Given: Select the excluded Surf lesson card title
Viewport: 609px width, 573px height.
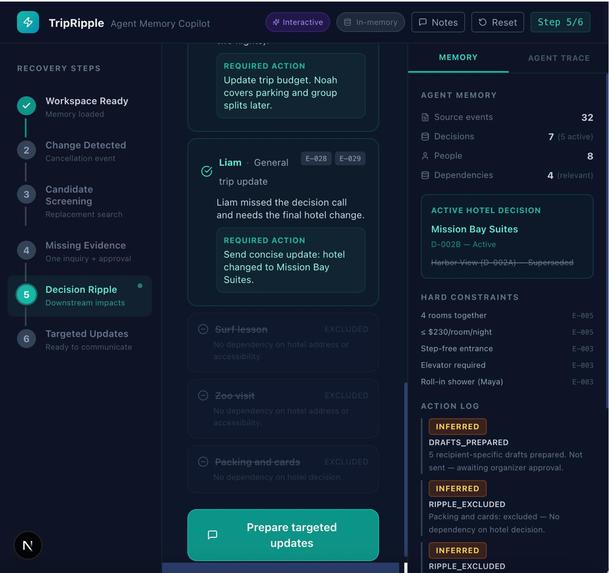Looking at the screenshot, I should click(x=241, y=329).
